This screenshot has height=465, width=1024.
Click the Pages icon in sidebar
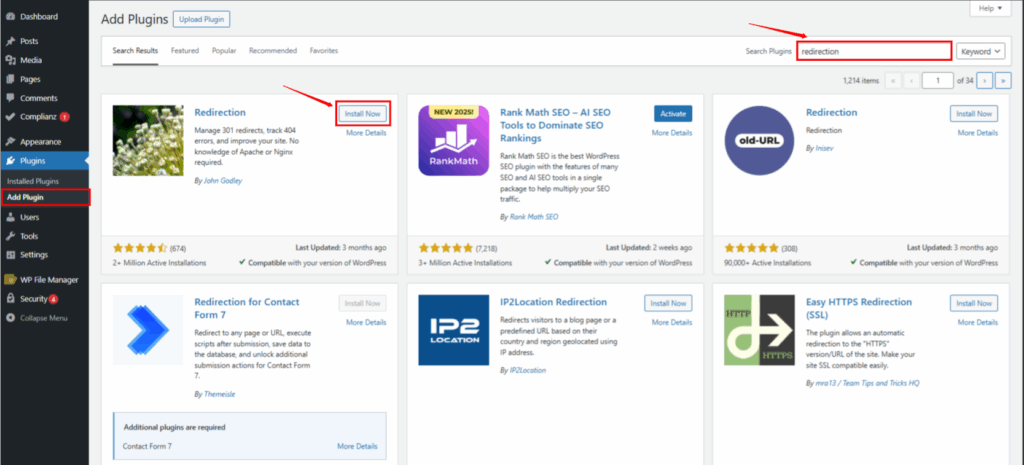pyautogui.click(x=10, y=79)
